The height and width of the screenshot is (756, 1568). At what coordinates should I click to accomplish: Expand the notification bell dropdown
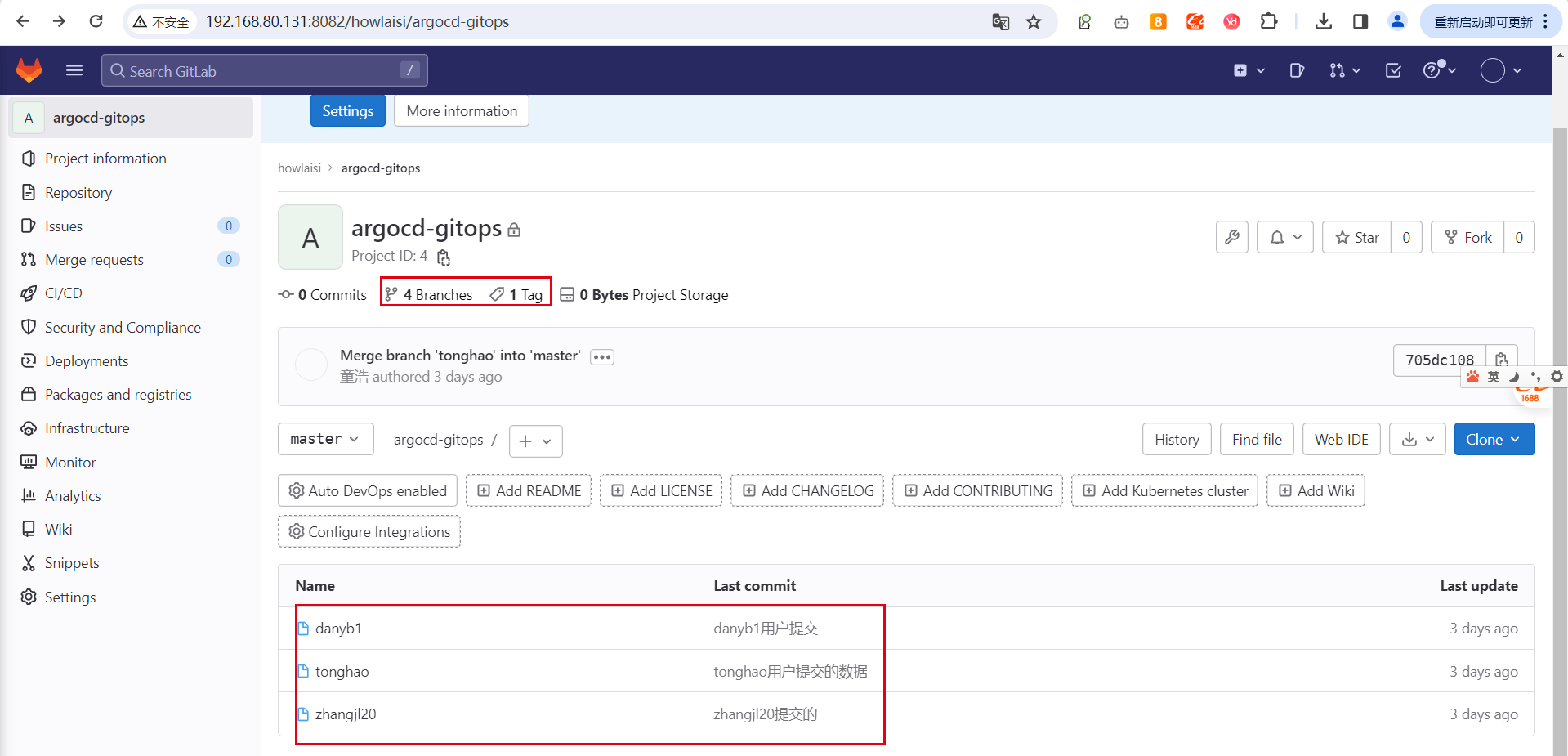click(1284, 237)
